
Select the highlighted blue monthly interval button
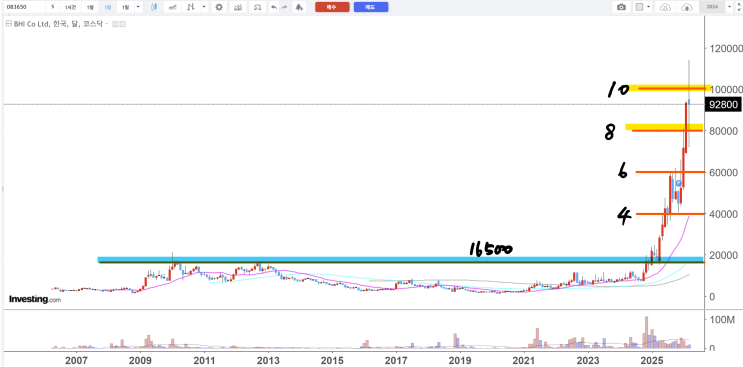[108, 7]
